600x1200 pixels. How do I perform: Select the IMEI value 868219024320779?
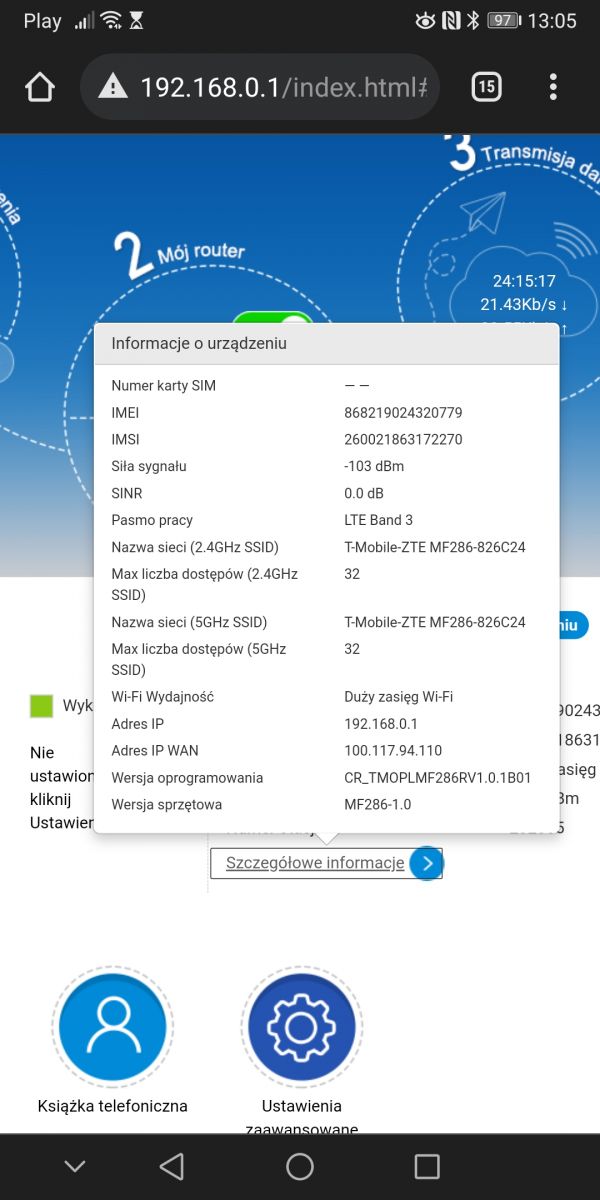click(403, 412)
